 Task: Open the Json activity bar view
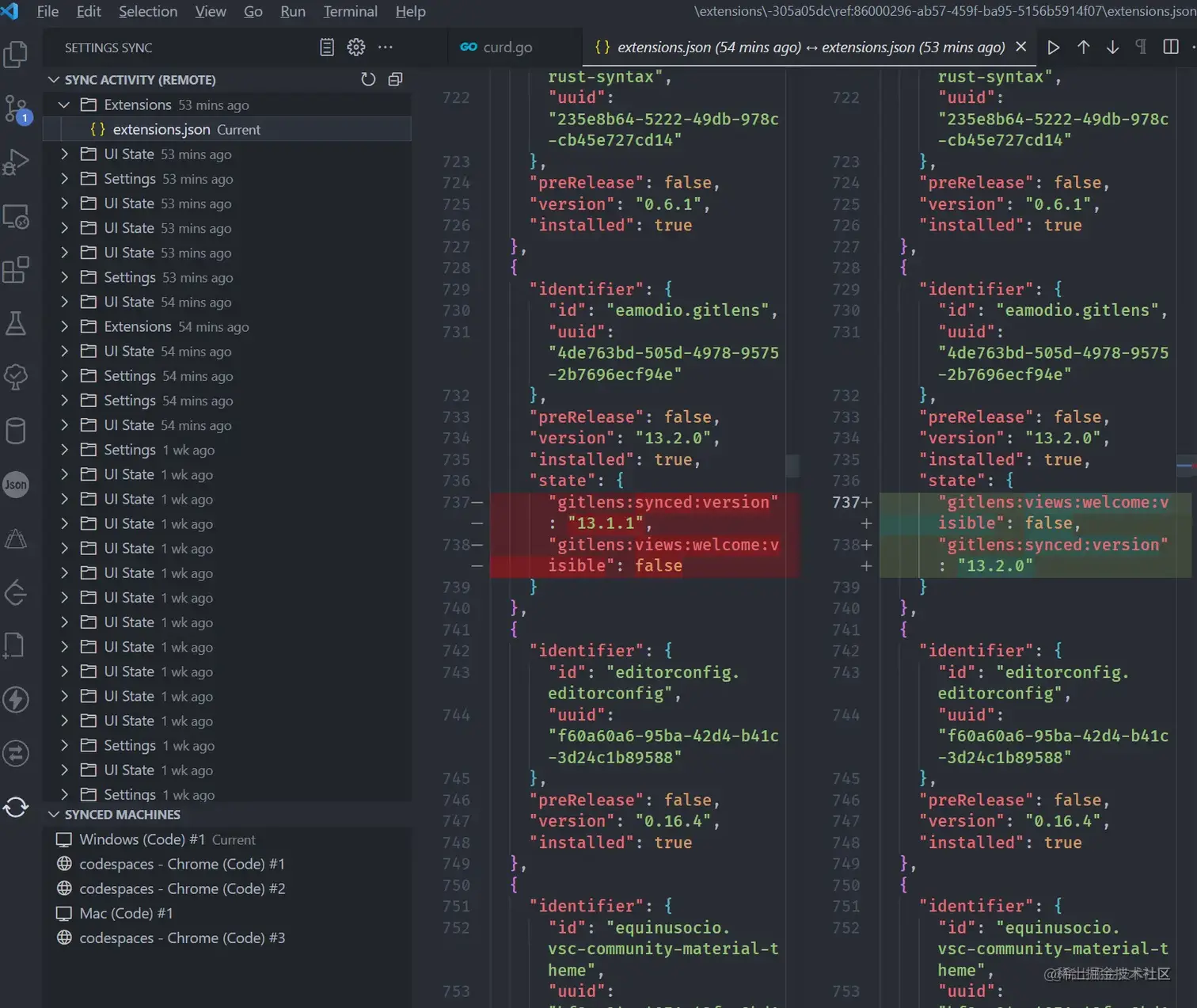coord(16,485)
